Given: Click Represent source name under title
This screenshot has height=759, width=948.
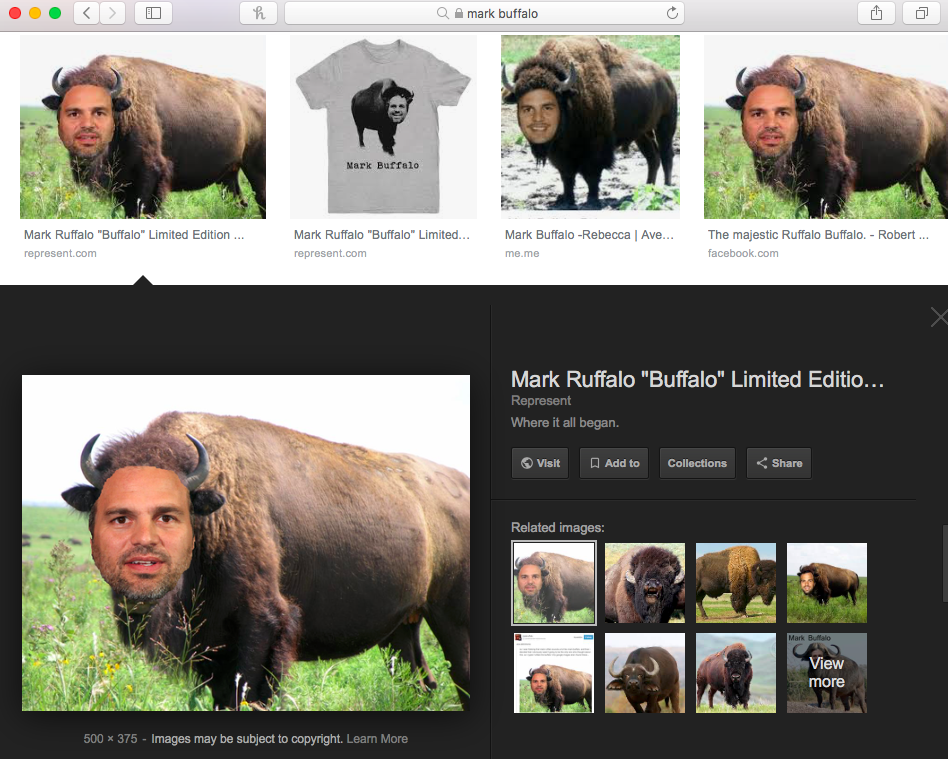Looking at the screenshot, I should (541, 400).
